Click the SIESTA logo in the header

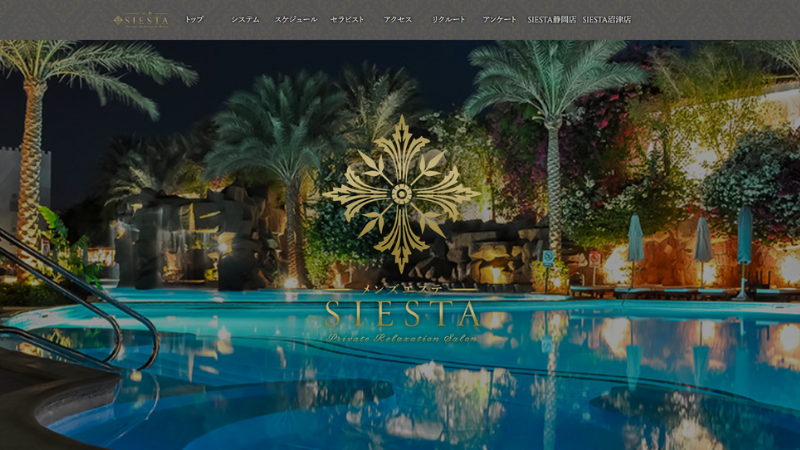(141, 20)
